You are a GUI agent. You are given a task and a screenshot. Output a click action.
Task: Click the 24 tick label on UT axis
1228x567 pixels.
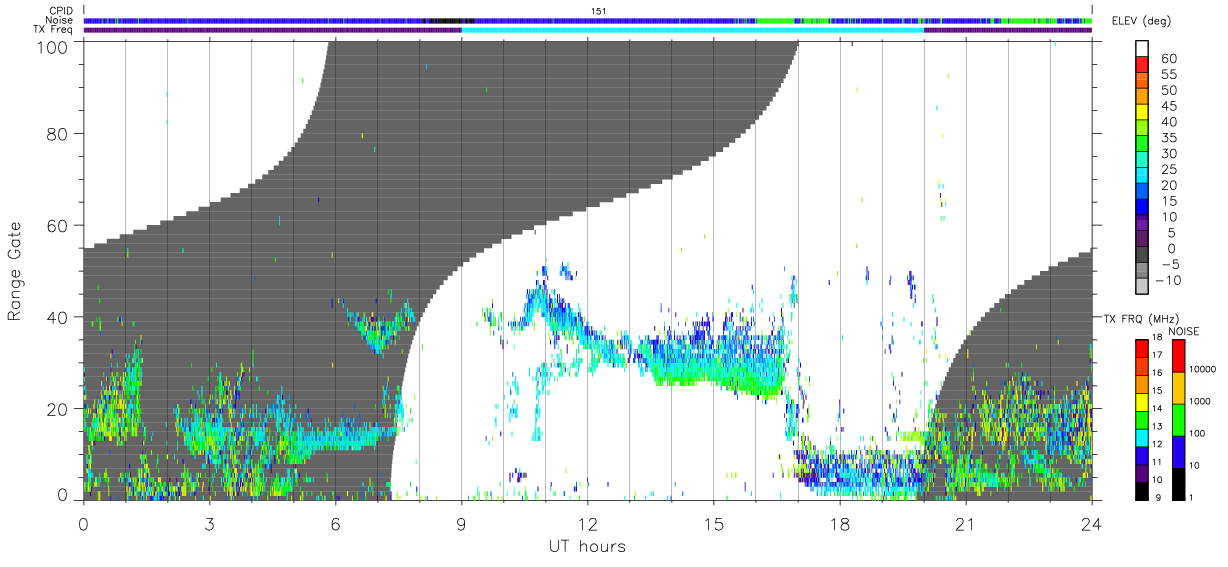1091,523
